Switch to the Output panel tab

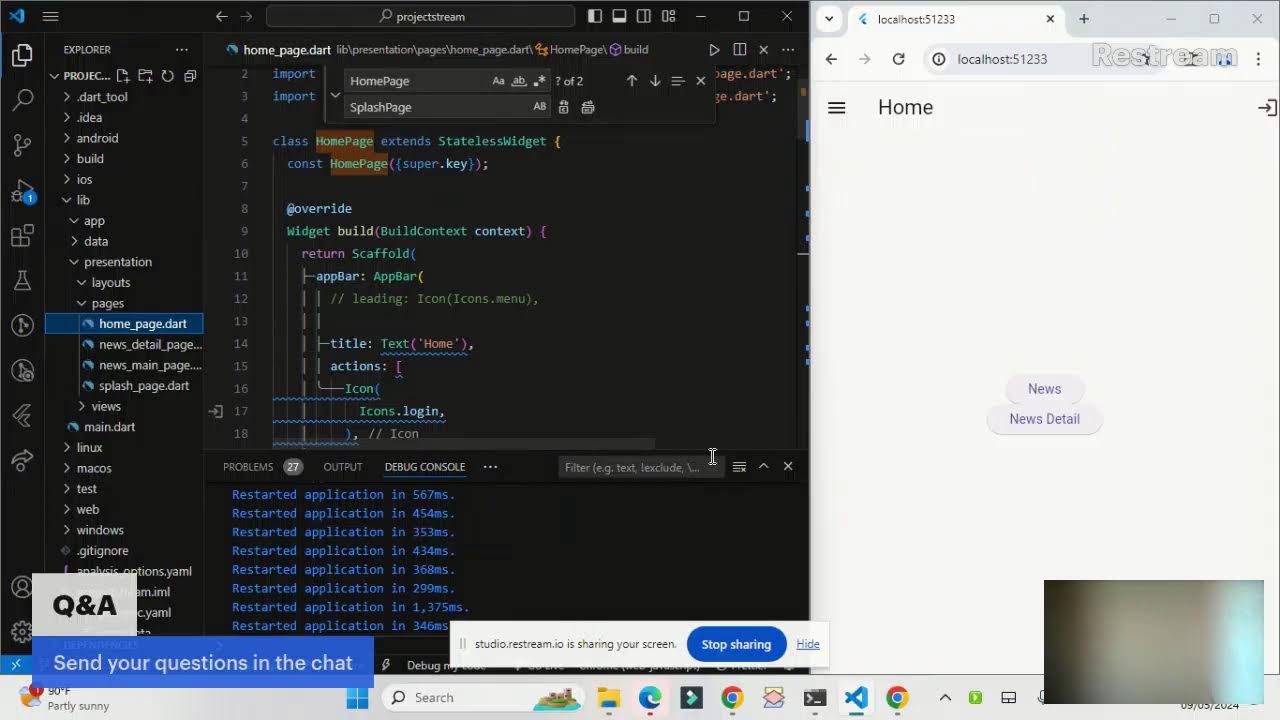pyautogui.click(x=342, y=467)
